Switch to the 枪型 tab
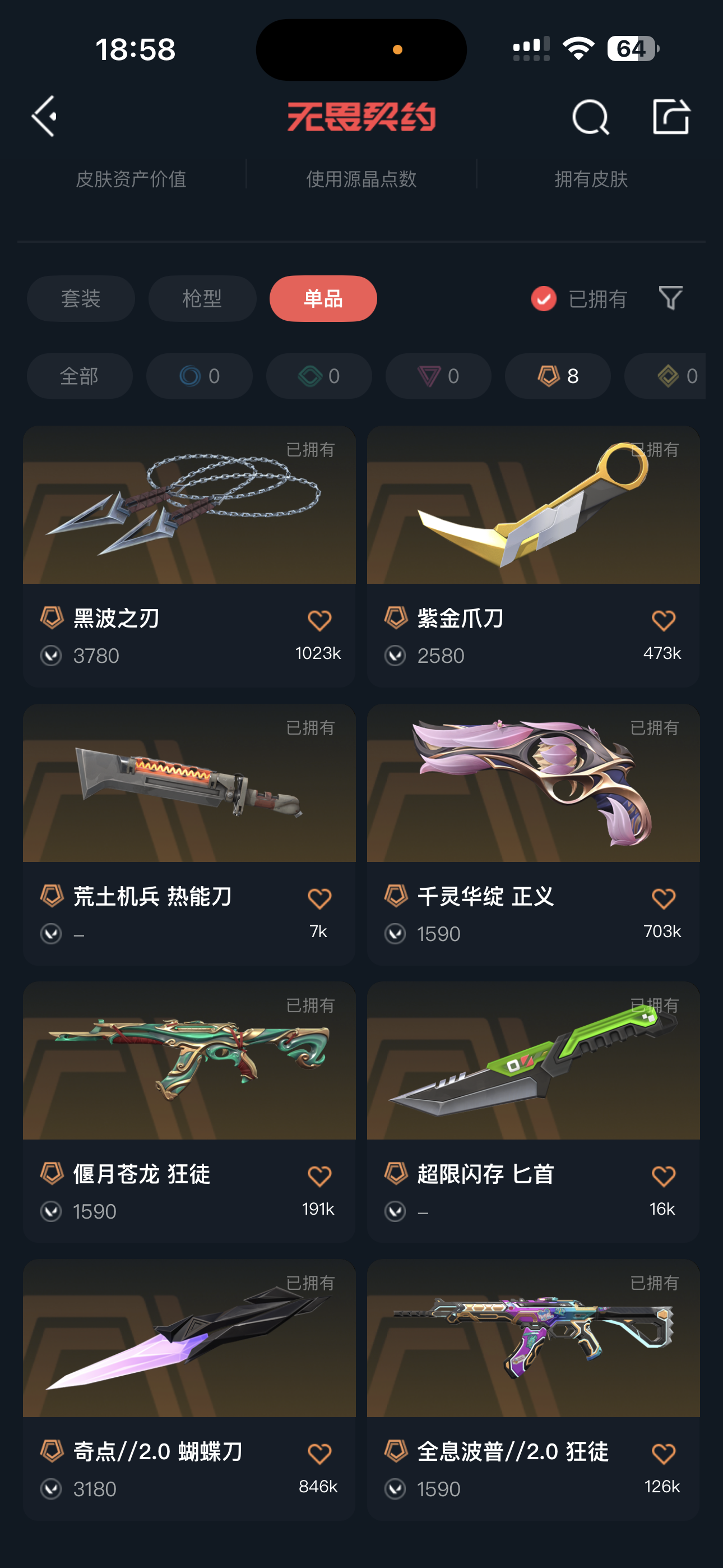 click(x=202, y=298)
